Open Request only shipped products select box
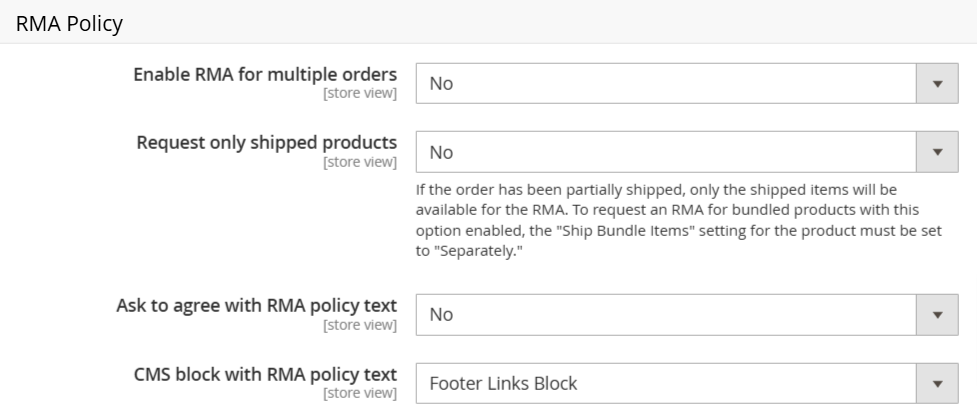The image size is (977, 418). pyautogui.click(x=687, y=152)
